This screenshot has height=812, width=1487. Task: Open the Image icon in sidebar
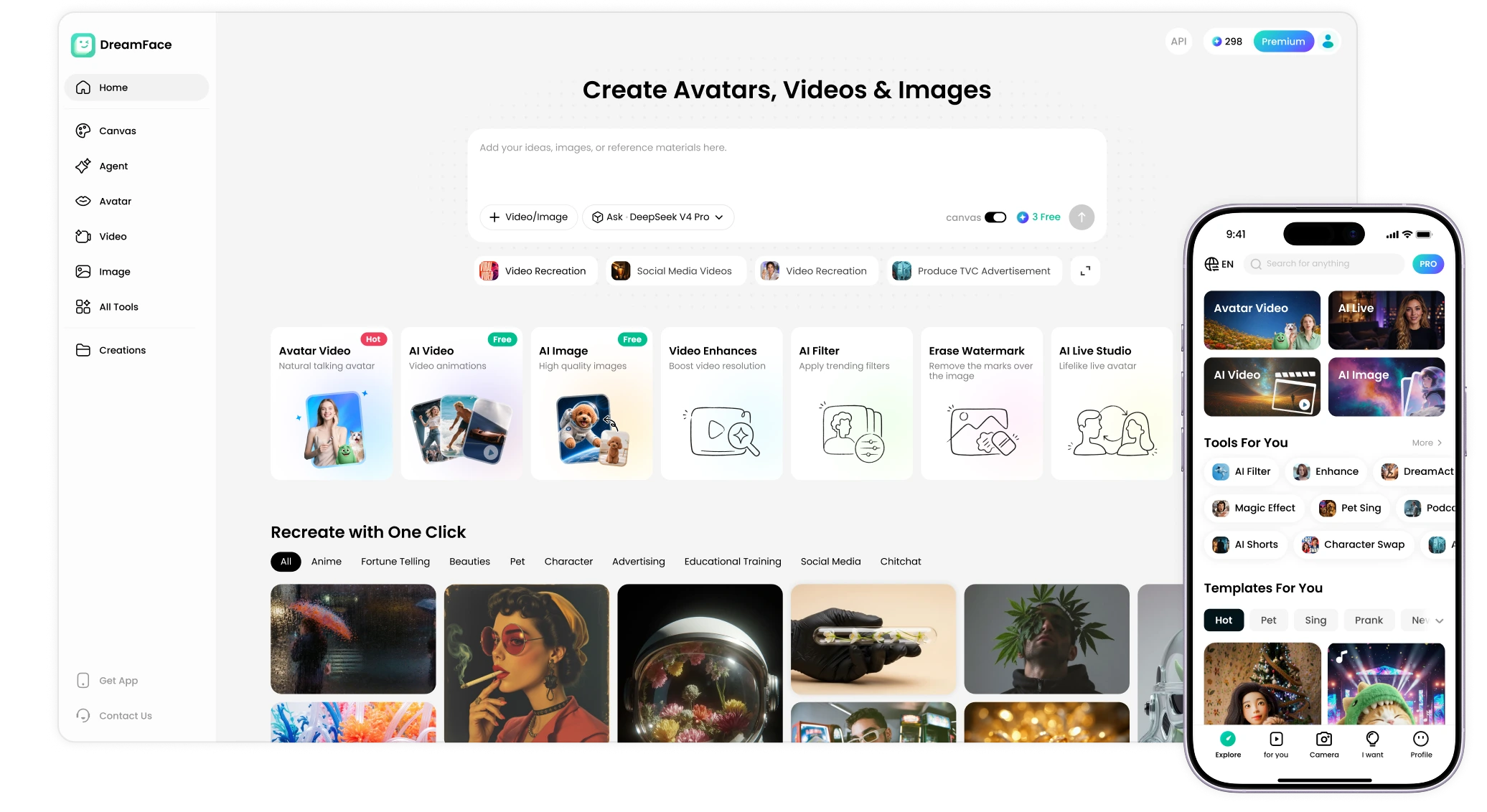point(83,271)
